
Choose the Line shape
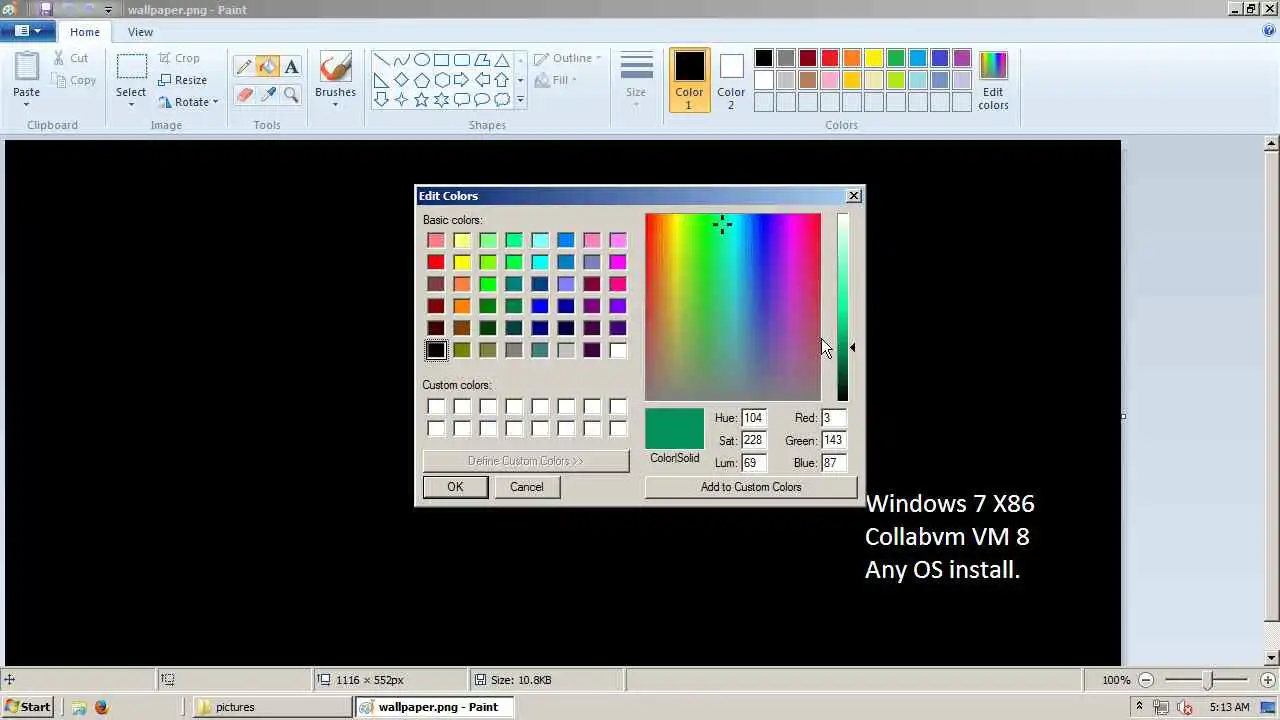point(381,60)
